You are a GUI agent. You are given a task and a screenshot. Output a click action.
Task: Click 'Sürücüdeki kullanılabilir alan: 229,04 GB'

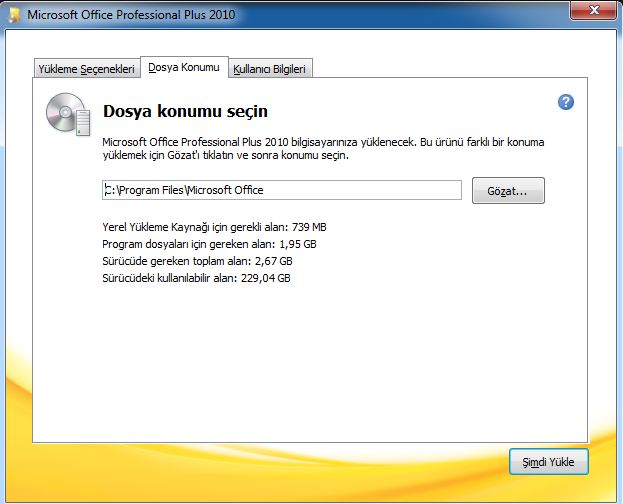point(196,278)
